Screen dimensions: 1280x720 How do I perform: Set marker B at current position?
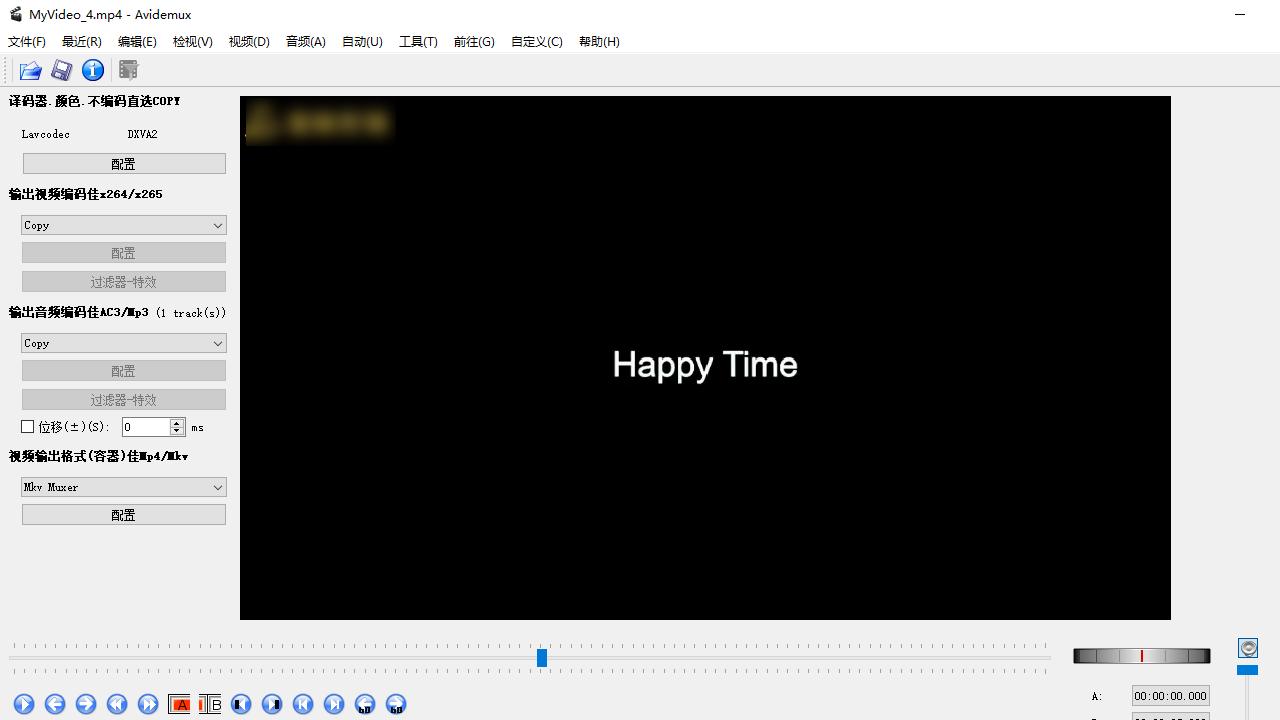coord(210,704)
